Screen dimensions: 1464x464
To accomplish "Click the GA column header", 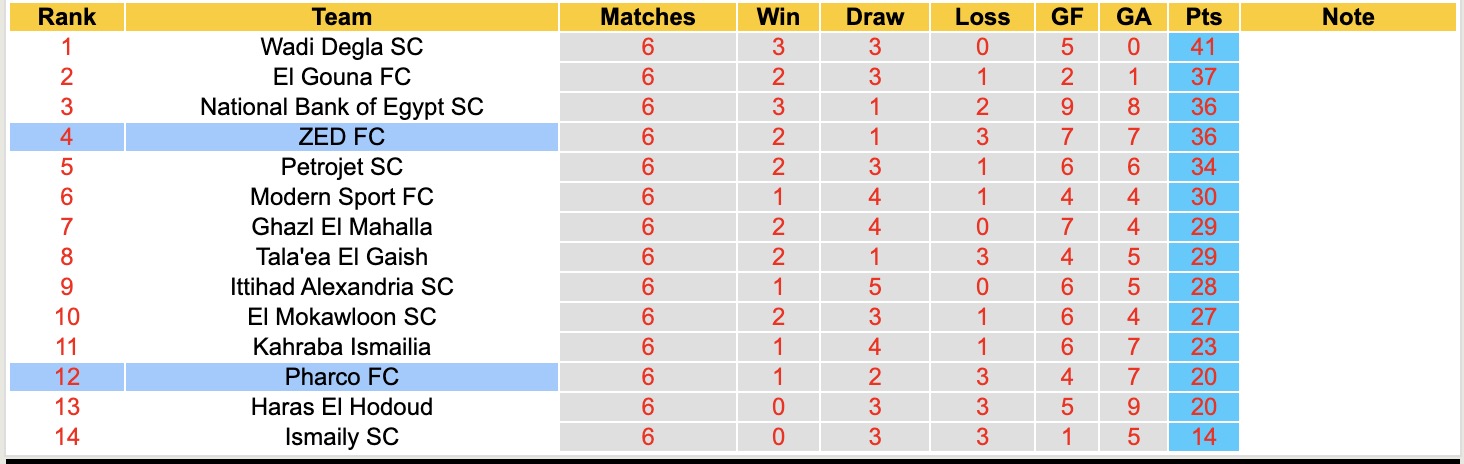I will pyautogui.click(x=1136, y=17).
